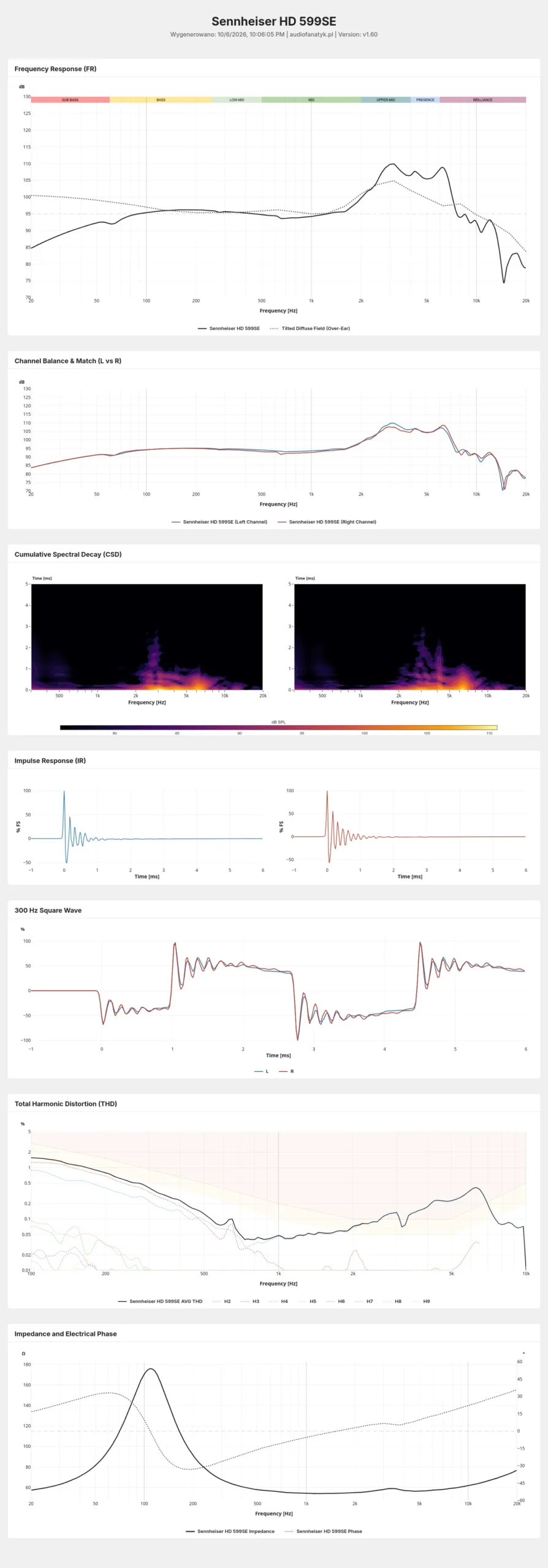Click the BRILLIANCE band strip
548x1568 pixels.
pos(482,99)
